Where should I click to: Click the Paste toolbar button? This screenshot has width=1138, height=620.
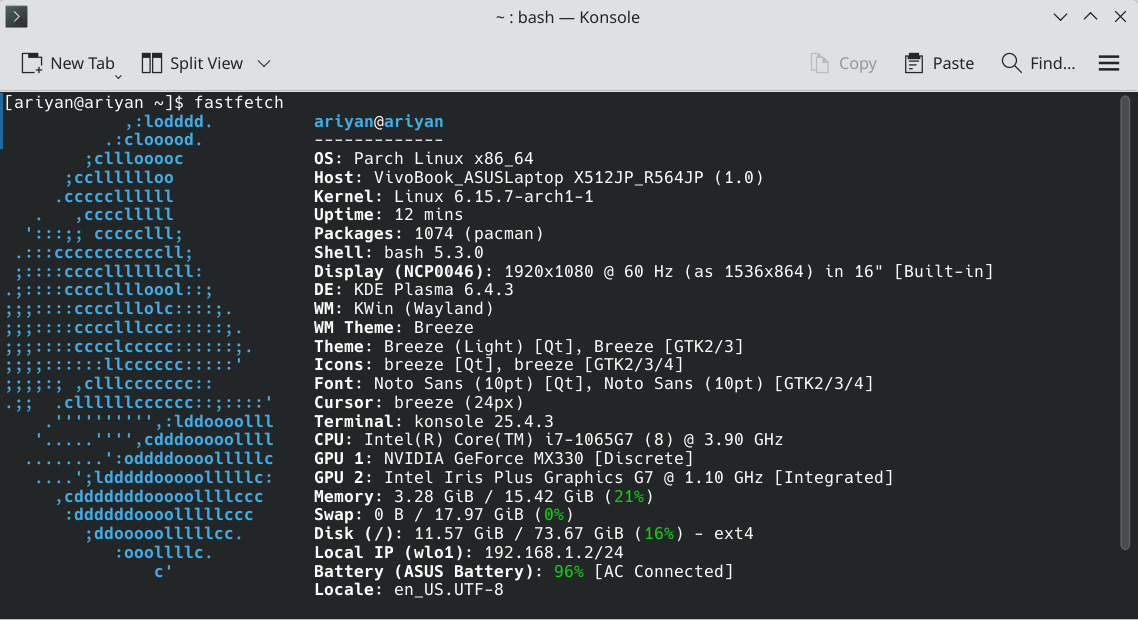pos(939,63)
